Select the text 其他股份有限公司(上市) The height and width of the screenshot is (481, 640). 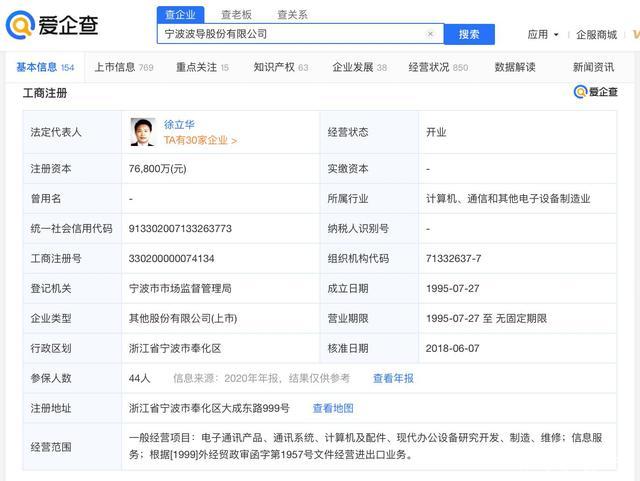click(183, 318)
